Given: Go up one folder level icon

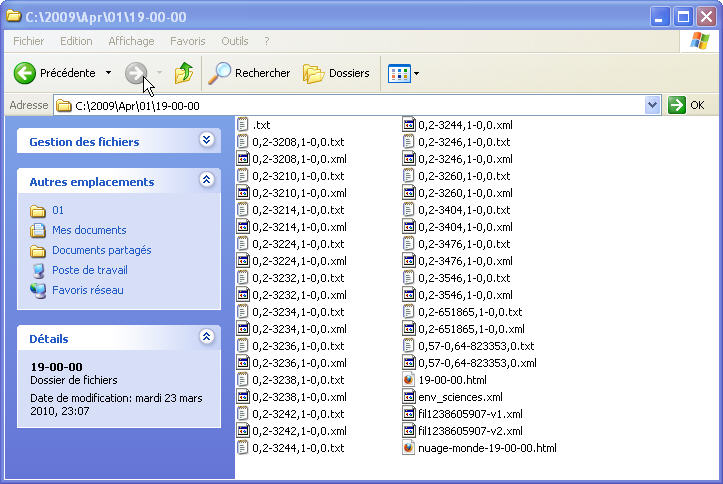Looking at the screenshot, I should click(x=184, y=73).
